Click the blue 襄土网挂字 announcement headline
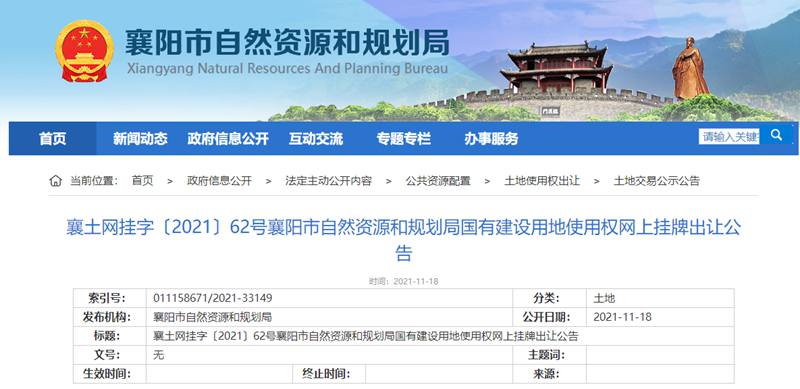This screenshot has width=800, height=389. tap(404, 239)
